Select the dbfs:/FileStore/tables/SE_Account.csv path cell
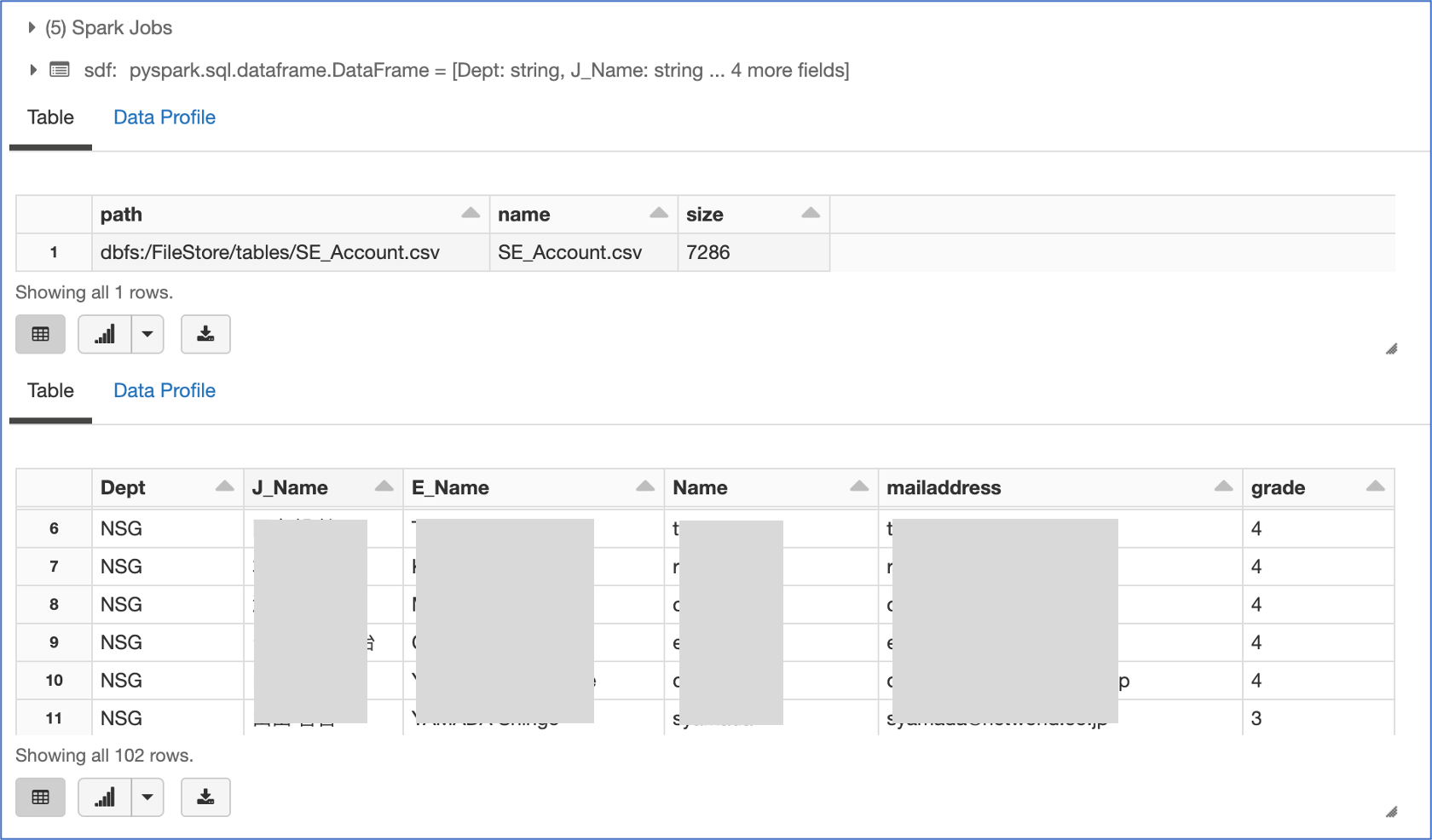1432x840 pixels. click(x=291, y=252)
